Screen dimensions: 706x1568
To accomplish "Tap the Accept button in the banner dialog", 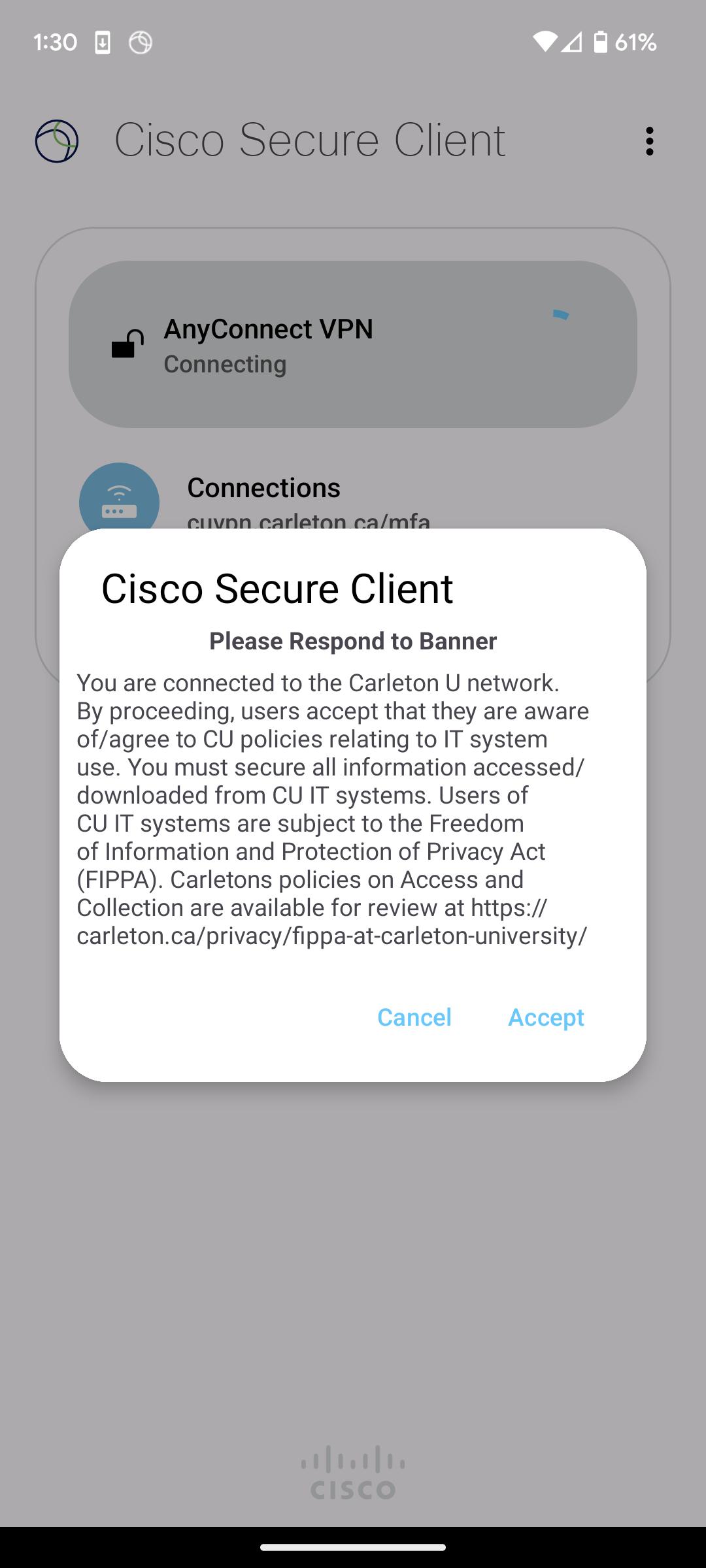I will (546, 1017).
